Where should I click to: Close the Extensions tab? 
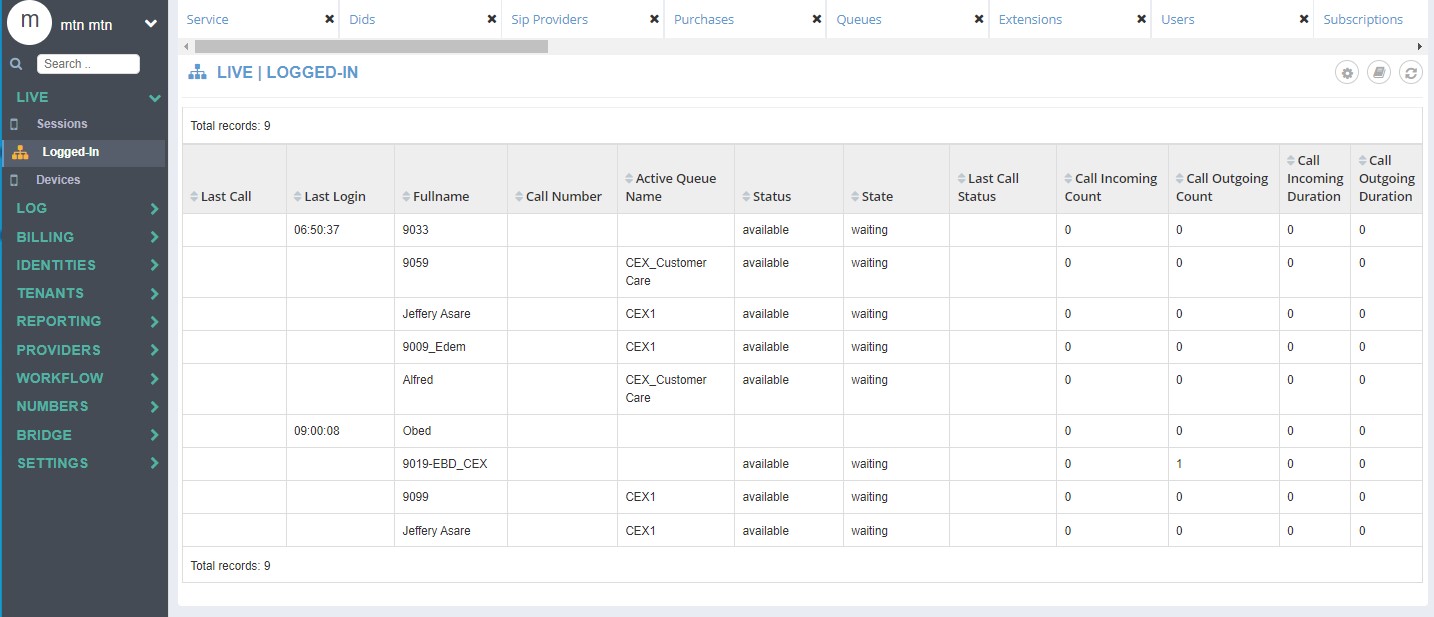1141,19
